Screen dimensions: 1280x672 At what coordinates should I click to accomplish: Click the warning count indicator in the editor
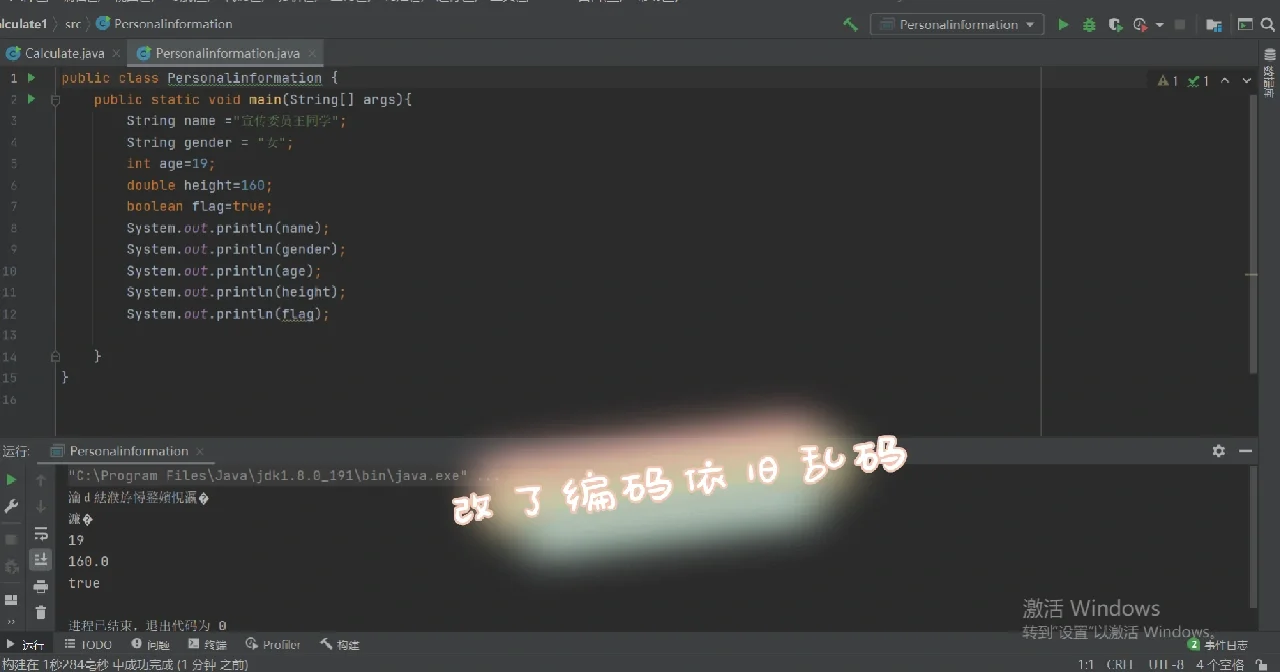coord(1168,81)
